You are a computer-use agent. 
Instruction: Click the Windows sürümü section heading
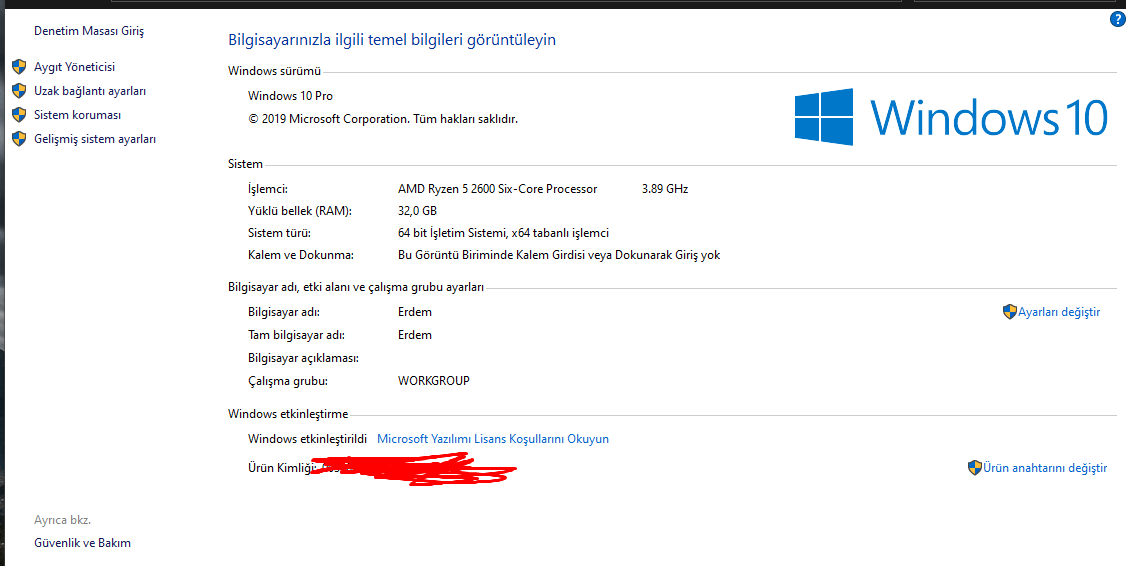coord(274,70)
